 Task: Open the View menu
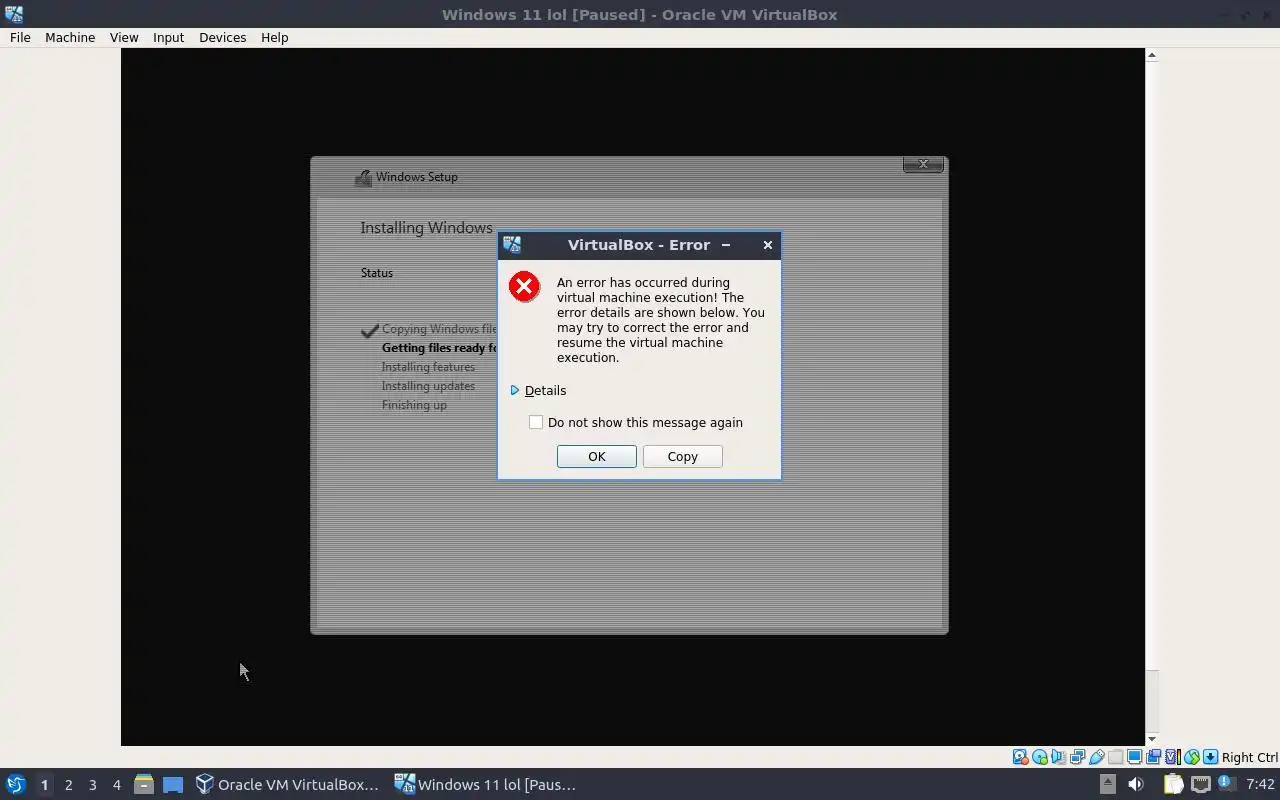point(124,37)
